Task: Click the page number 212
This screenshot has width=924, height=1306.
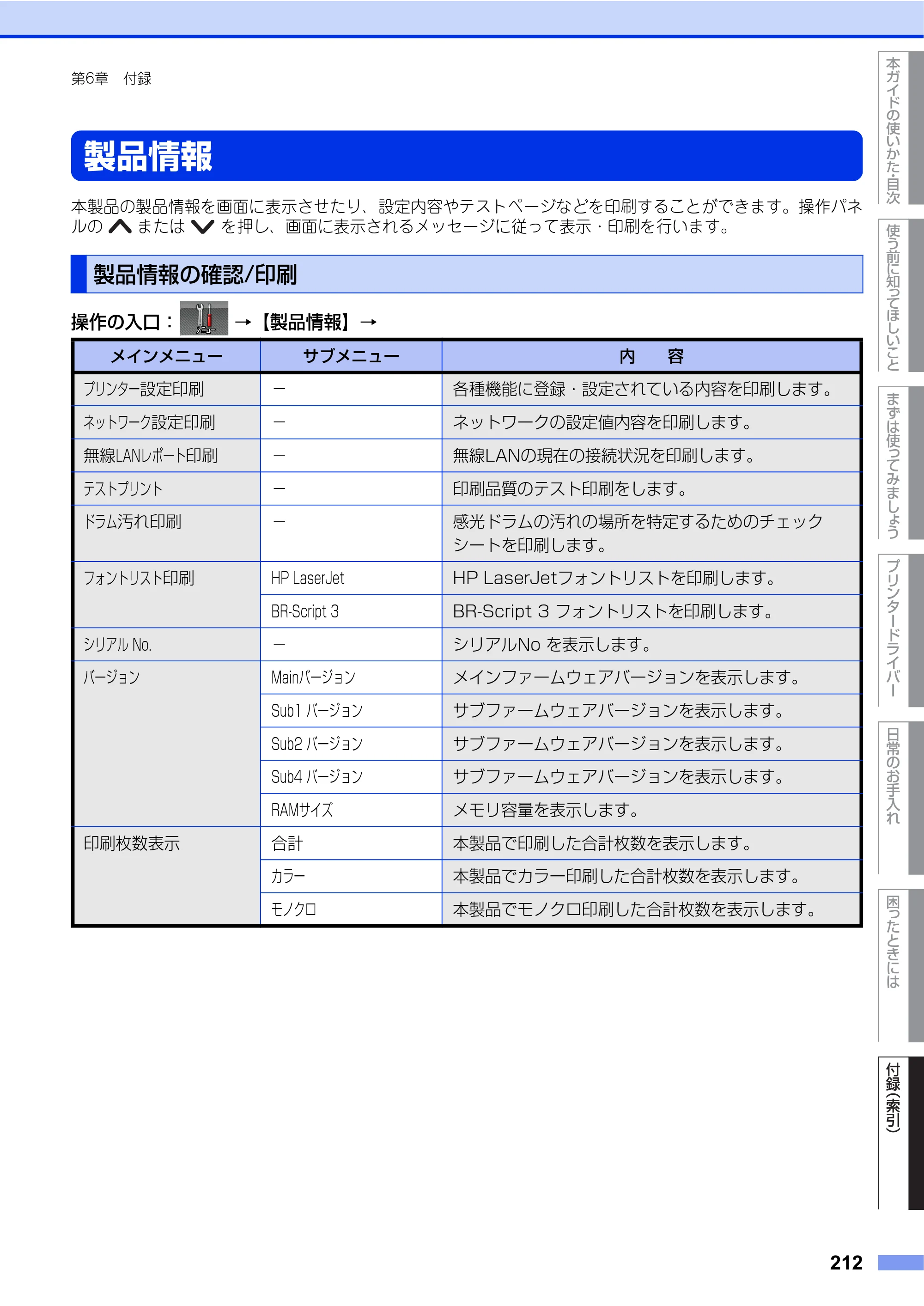Action: click(x=847, y=1263)
